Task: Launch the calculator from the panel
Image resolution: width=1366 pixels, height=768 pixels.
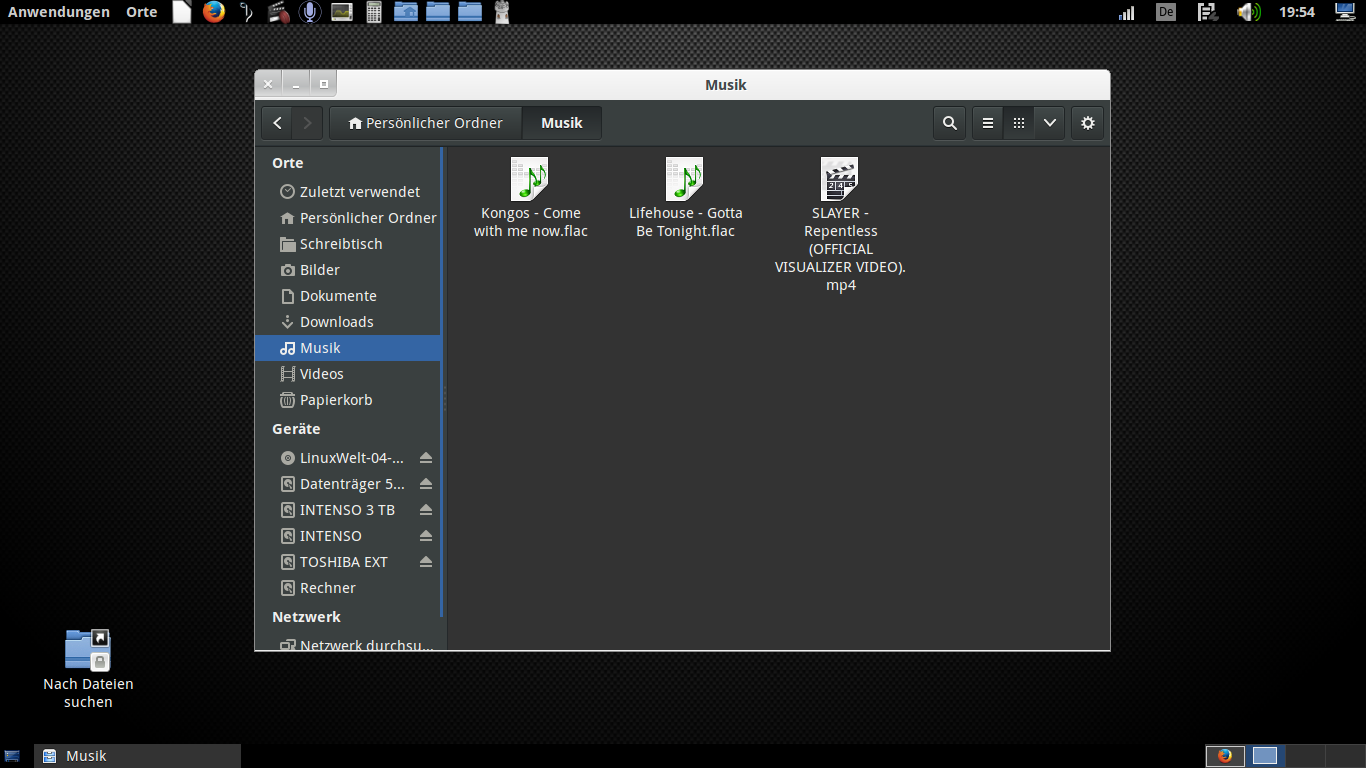Action: coord(374,12)
